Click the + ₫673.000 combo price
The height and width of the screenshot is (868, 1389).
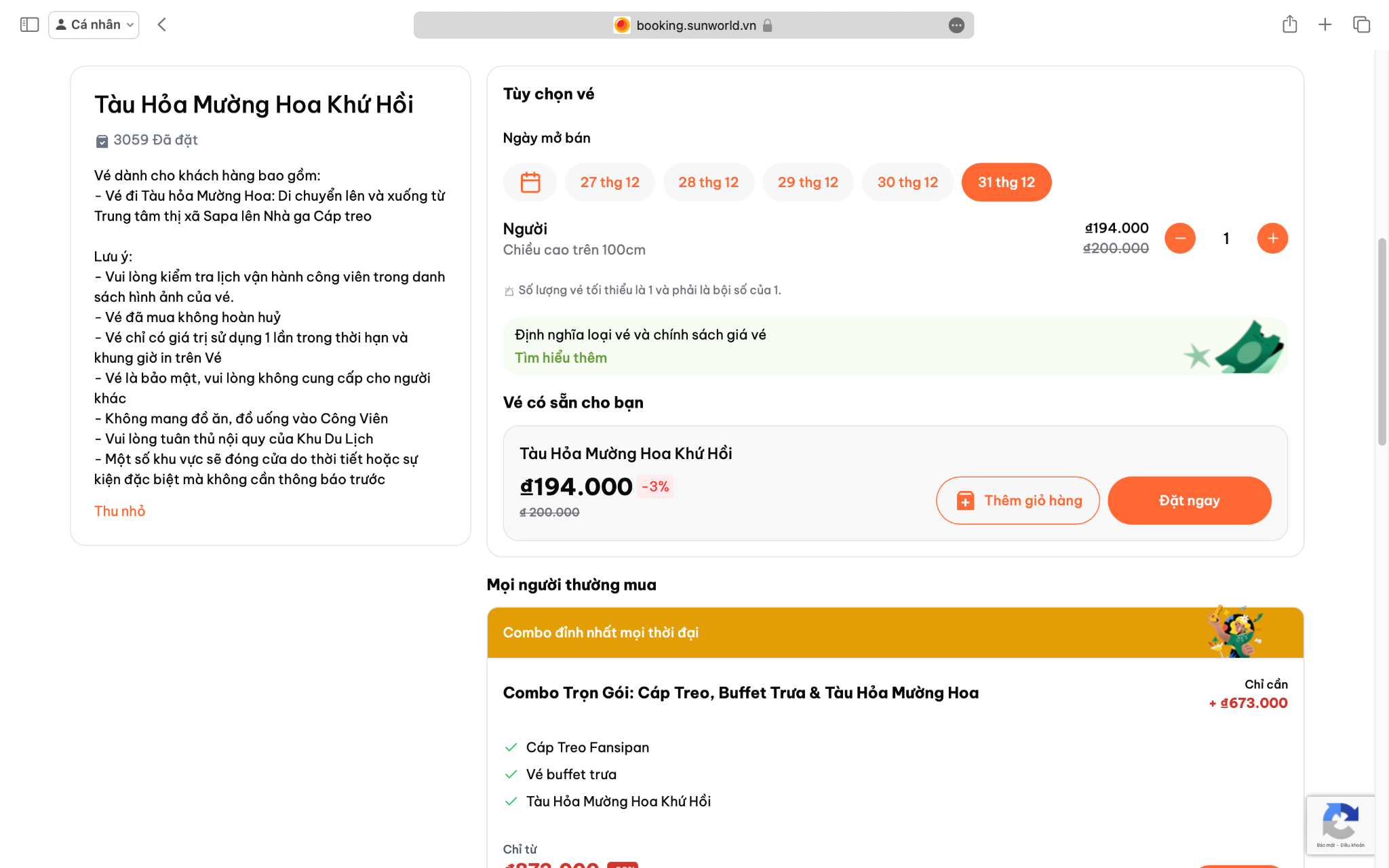(1248, 703)
